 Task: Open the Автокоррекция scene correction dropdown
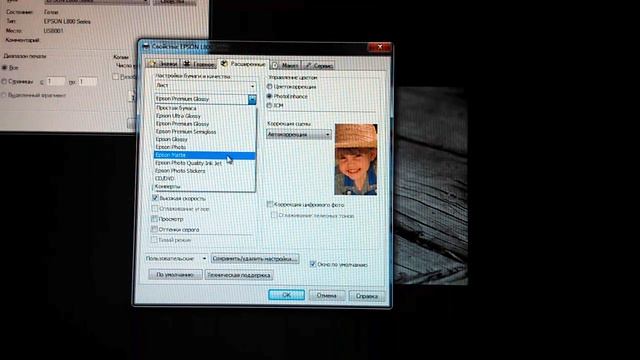click(x=299, y=134)
